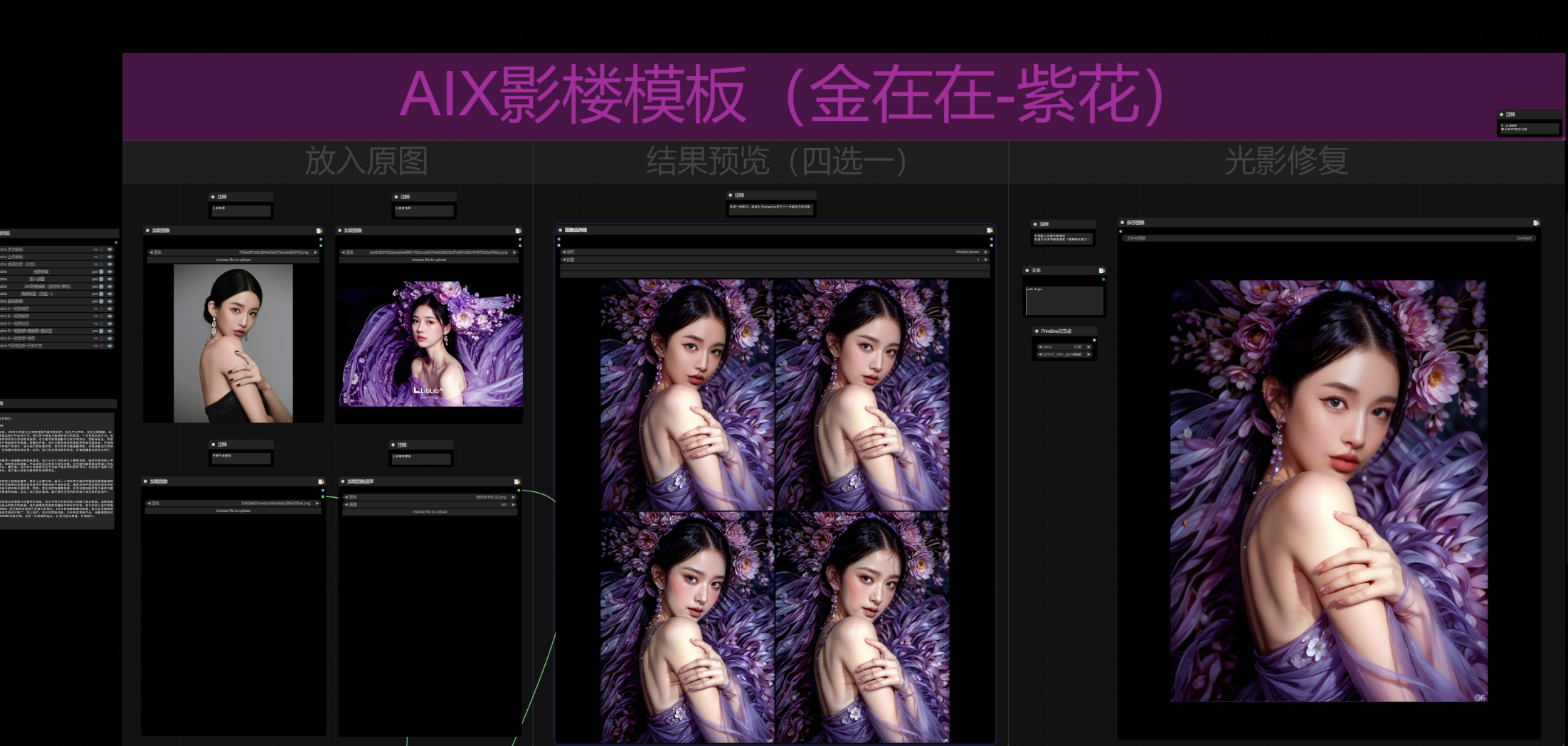The width and height of the screenshot is (1568, 746).
Task: Click the 文本 node text box
Action: coord(1064,301)
